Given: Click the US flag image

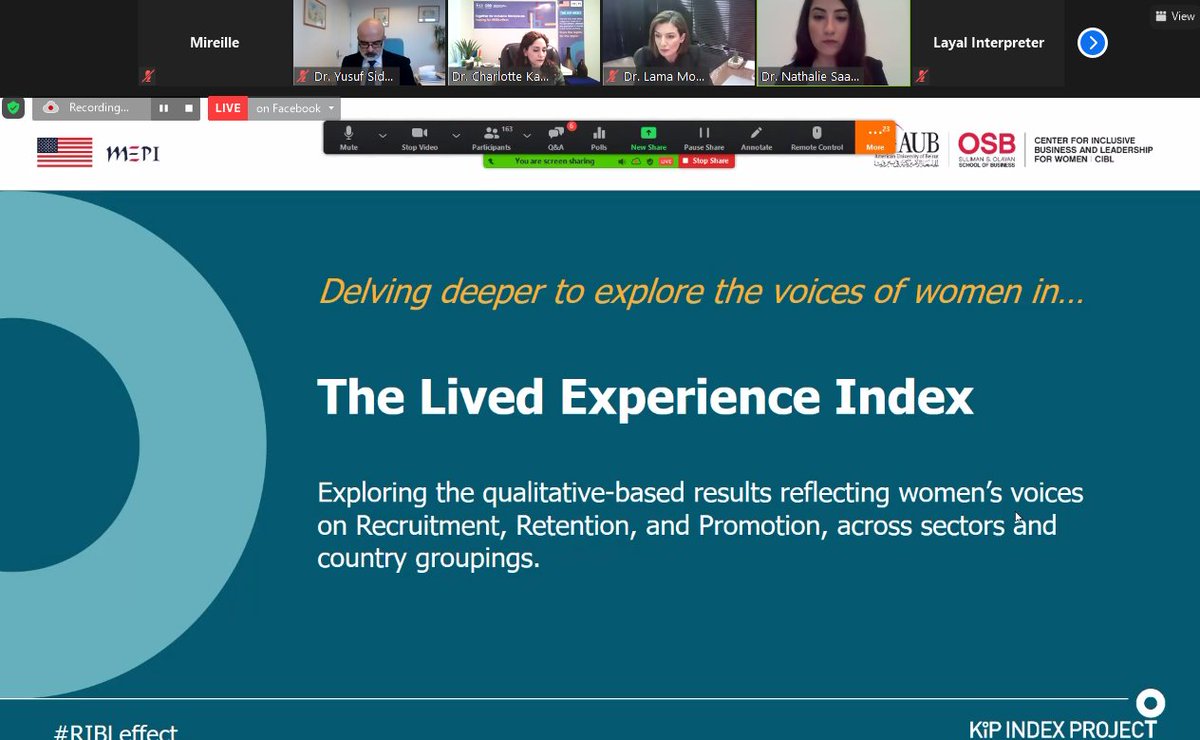Looking at the screenshot, I should (65, 152).
